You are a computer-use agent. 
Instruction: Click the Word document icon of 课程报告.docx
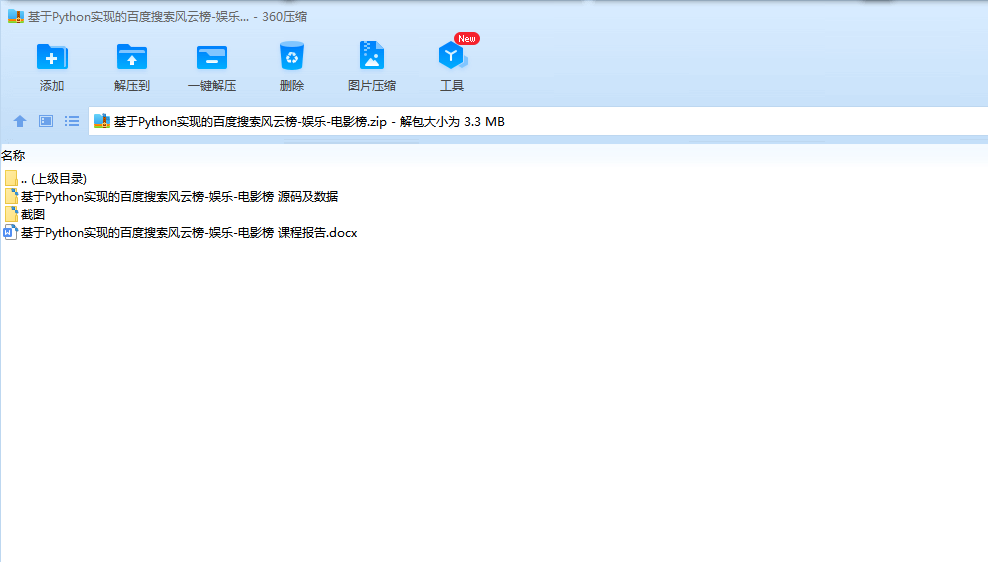(x=10, y=232)
